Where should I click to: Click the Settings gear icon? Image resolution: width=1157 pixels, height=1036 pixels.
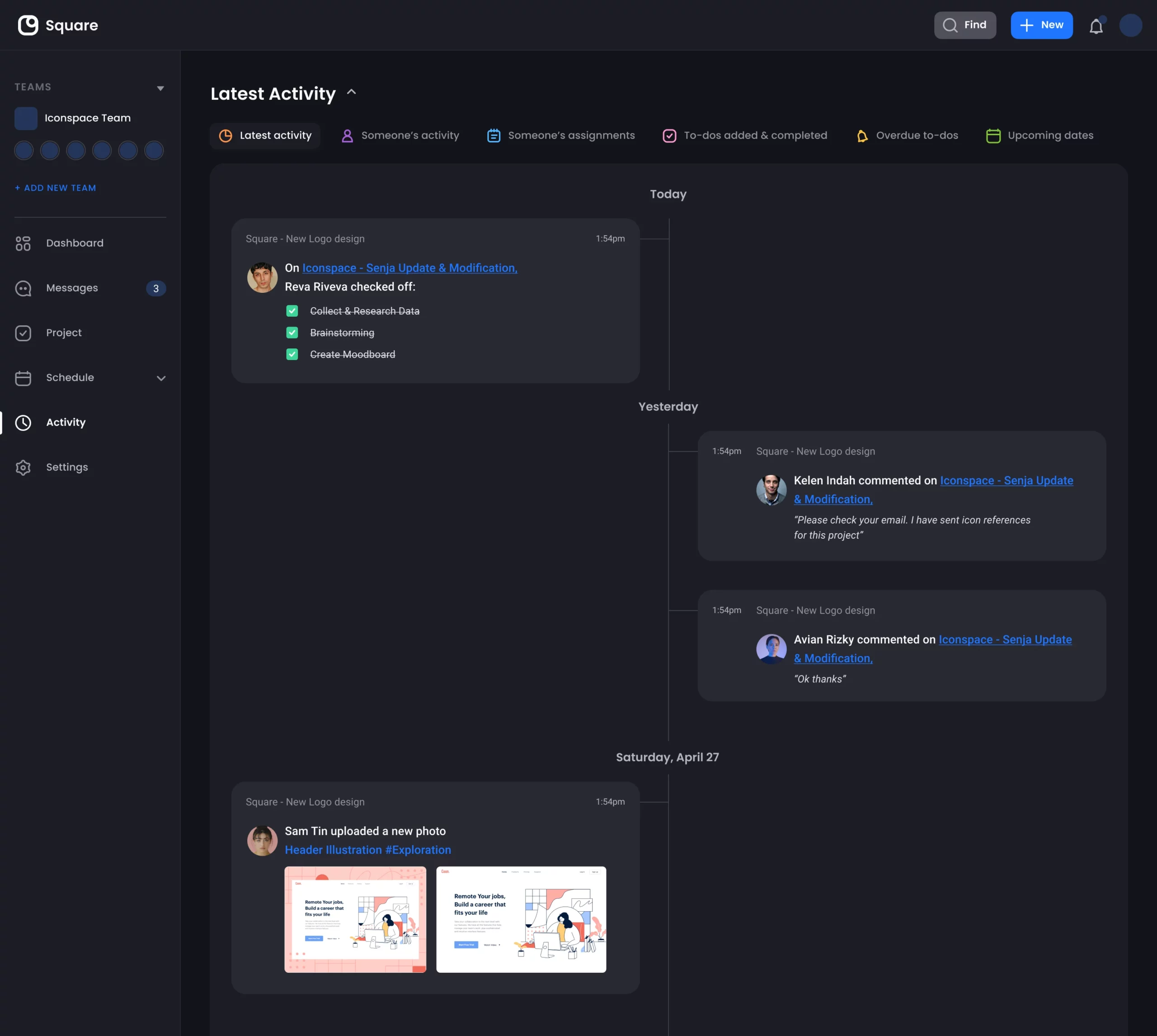click(x=24, y=467)
